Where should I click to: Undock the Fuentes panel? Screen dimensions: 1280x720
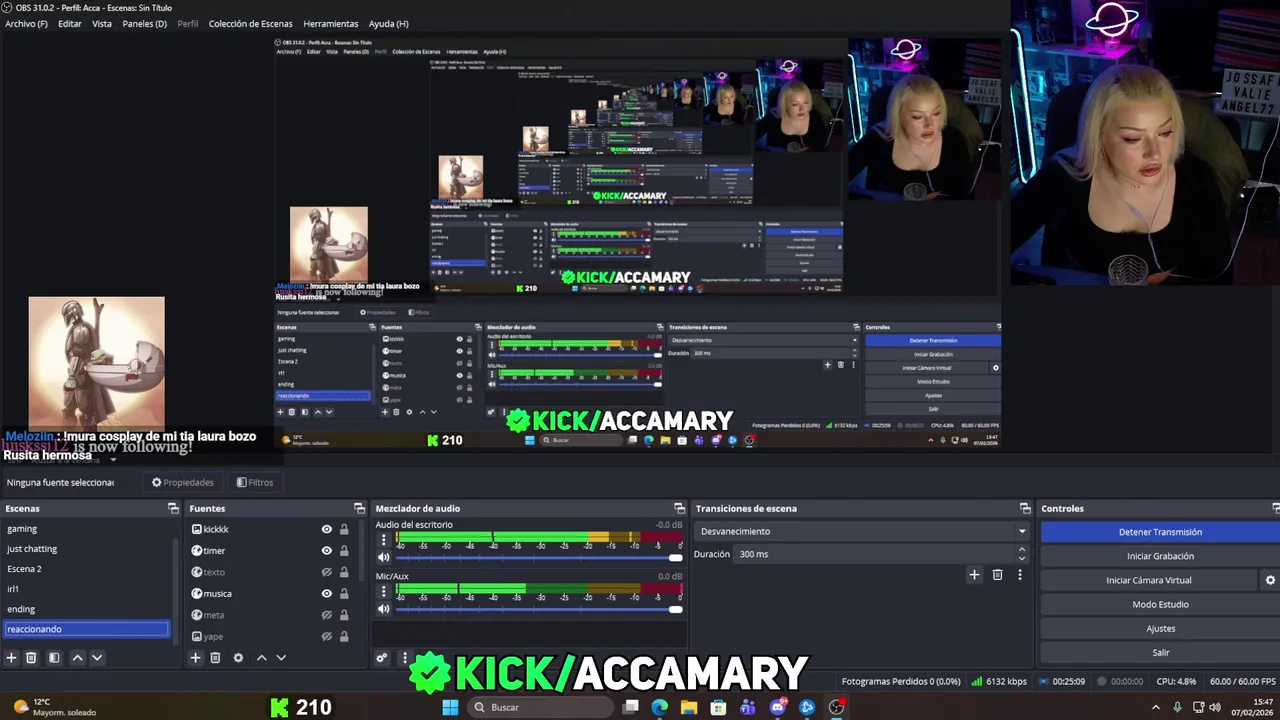click(358, 508)
